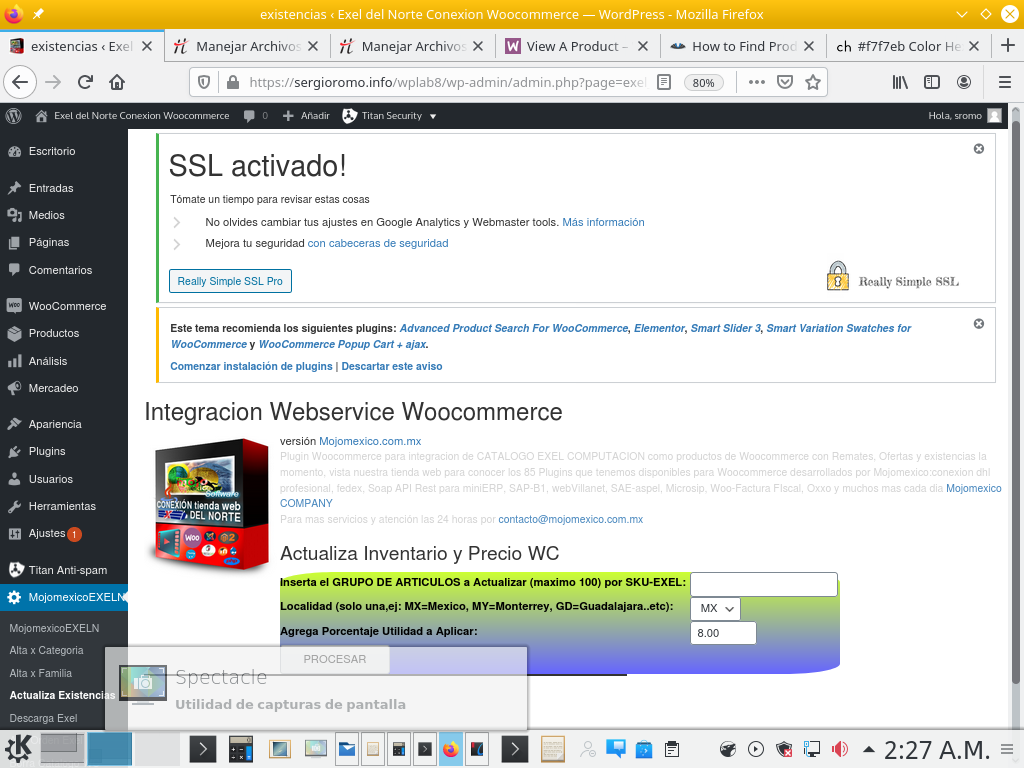Show site security padlock info
Image resolution: width=1024 pixels, height=768 pixels.
click(x=232, y=82)
